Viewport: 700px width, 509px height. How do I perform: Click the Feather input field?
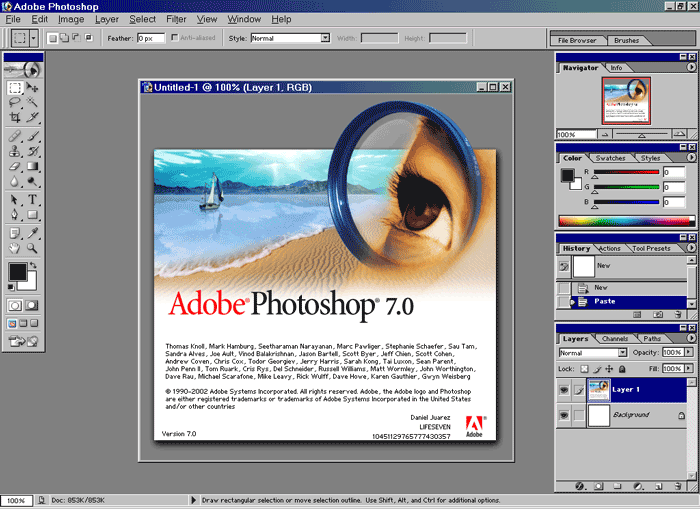tap(150, 38)
